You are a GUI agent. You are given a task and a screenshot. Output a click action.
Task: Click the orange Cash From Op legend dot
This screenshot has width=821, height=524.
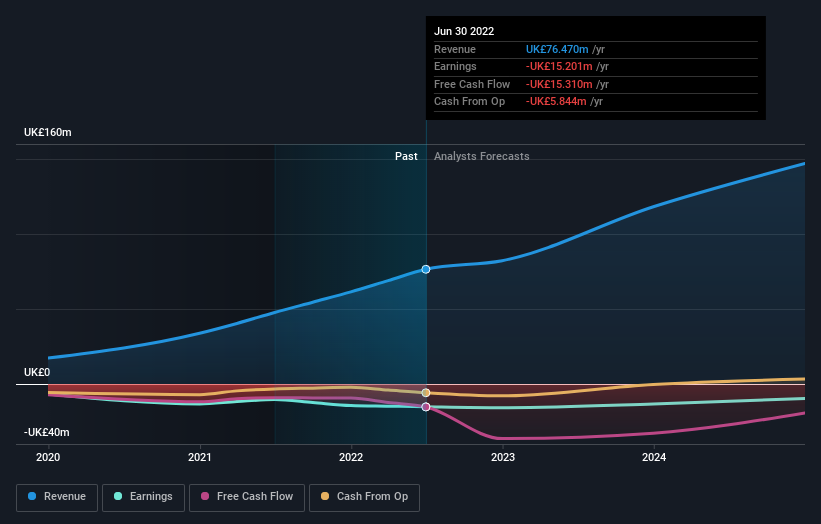click(325, 496)
